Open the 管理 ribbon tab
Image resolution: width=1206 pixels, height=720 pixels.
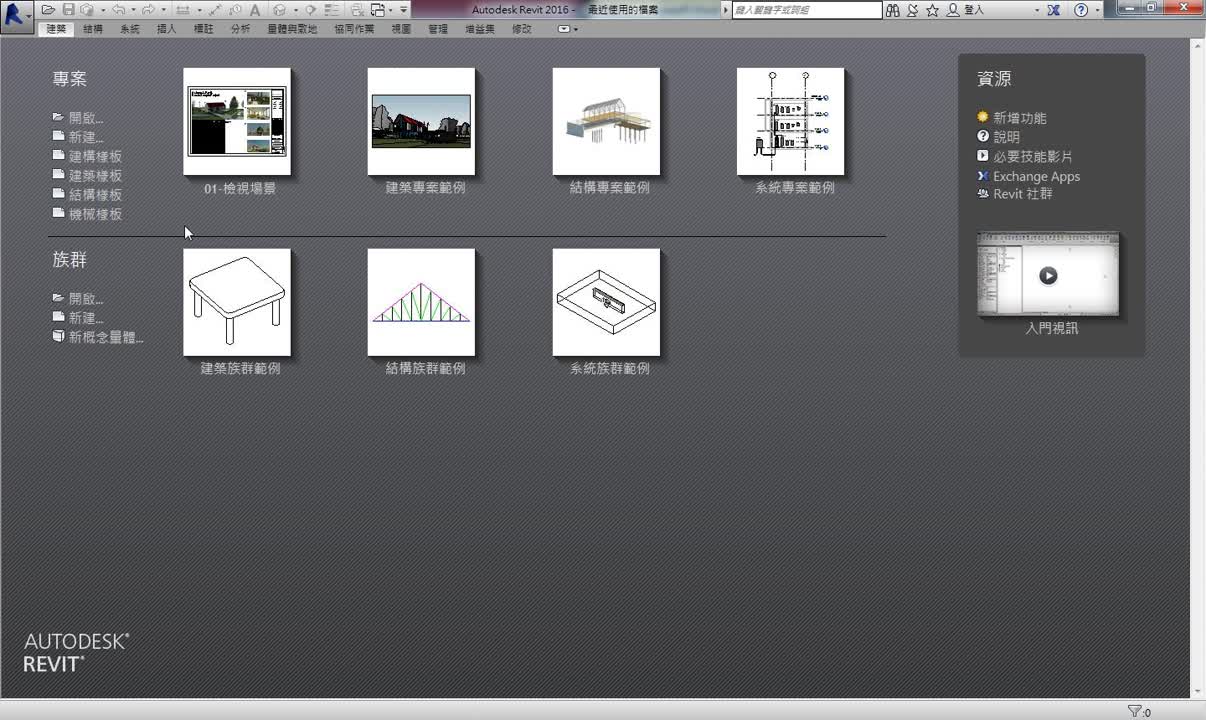(x=438, y=29)
